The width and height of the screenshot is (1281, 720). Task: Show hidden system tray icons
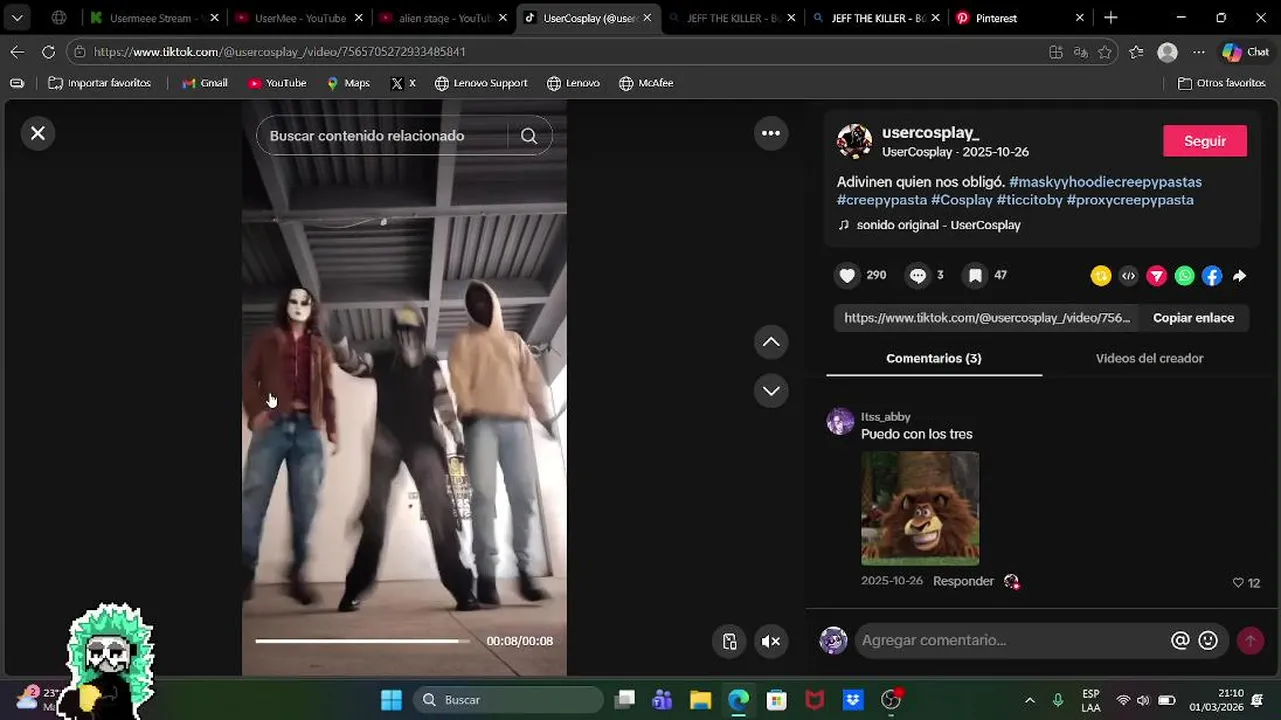click(x=1030, y=700)
